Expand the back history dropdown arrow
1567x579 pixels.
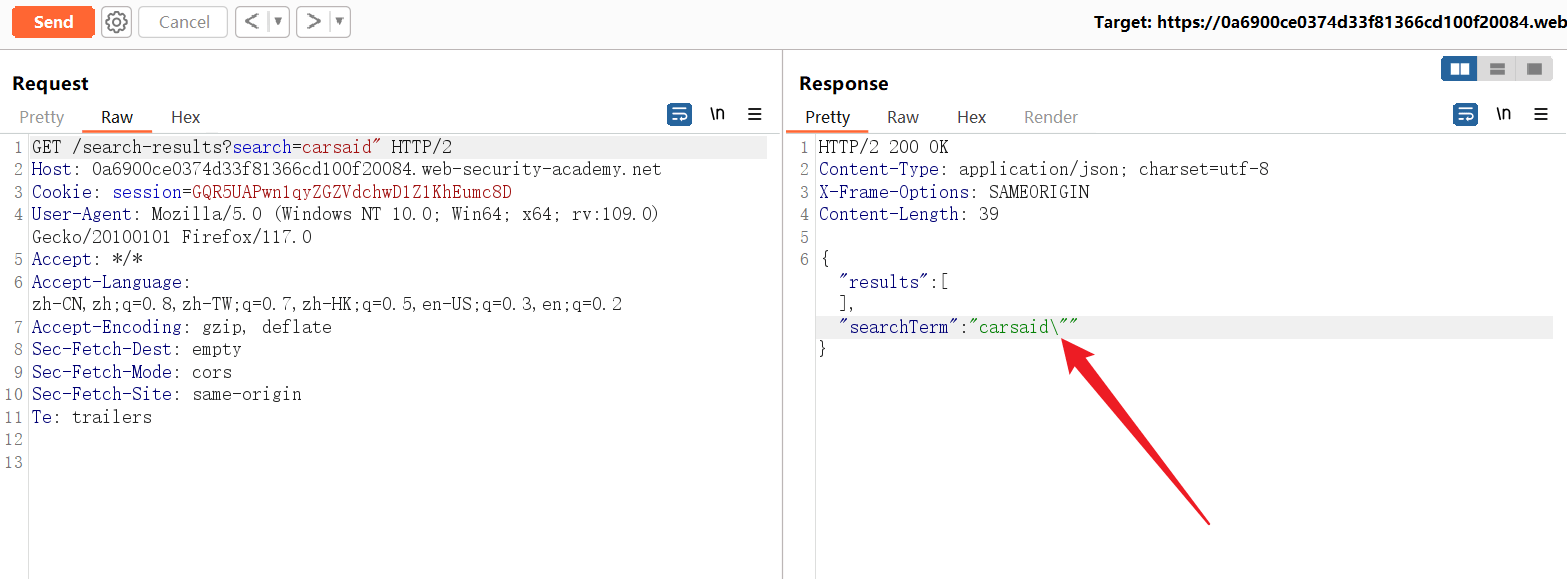pyautogui.click(x=278, y=22)
